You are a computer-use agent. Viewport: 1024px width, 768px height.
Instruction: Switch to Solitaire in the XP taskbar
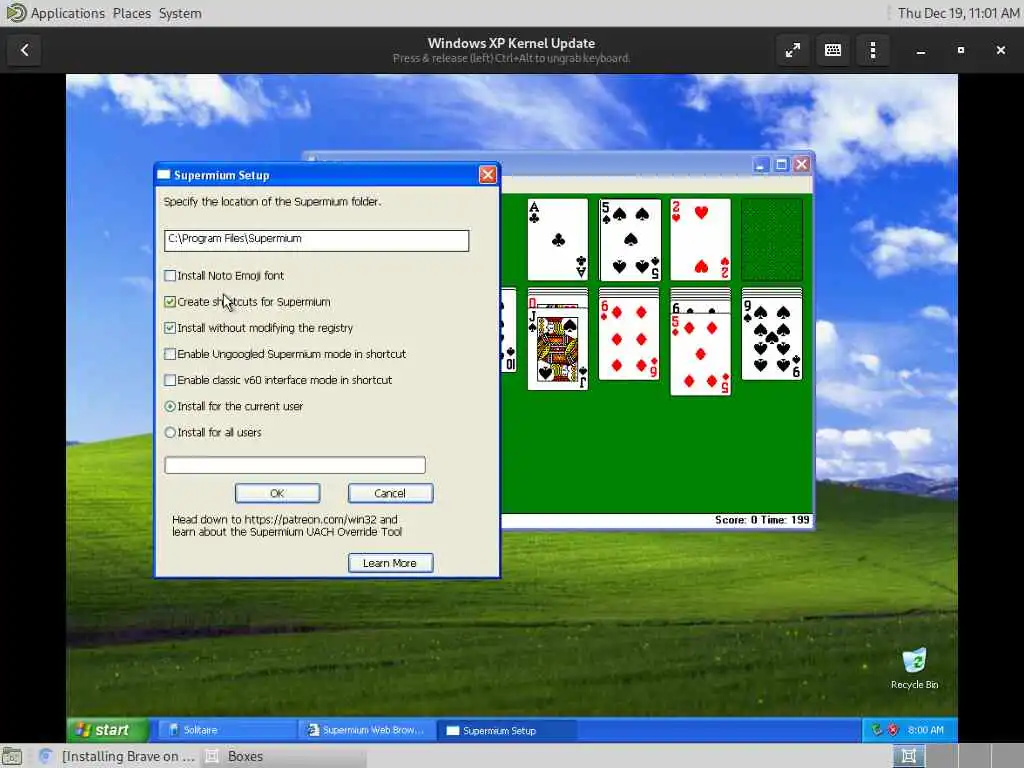(225, 730)
